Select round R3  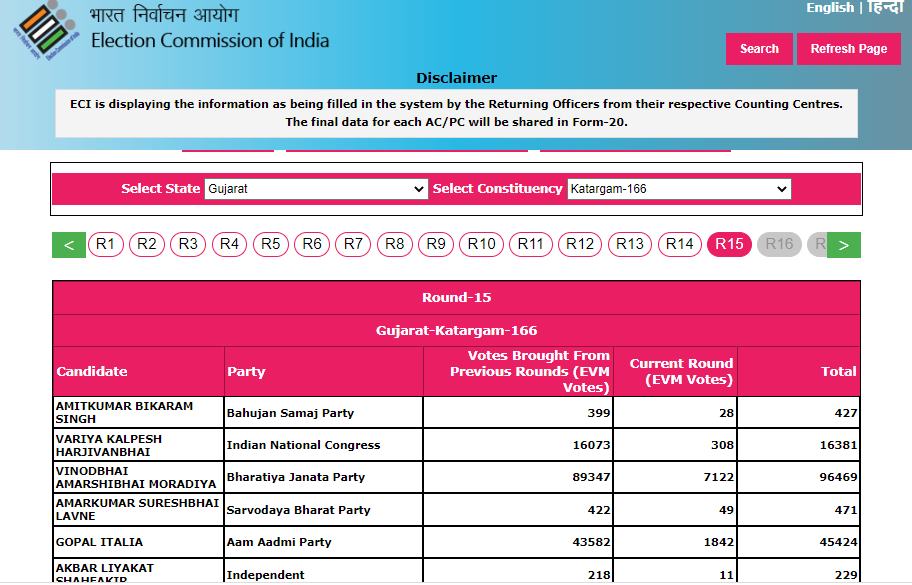188,244
